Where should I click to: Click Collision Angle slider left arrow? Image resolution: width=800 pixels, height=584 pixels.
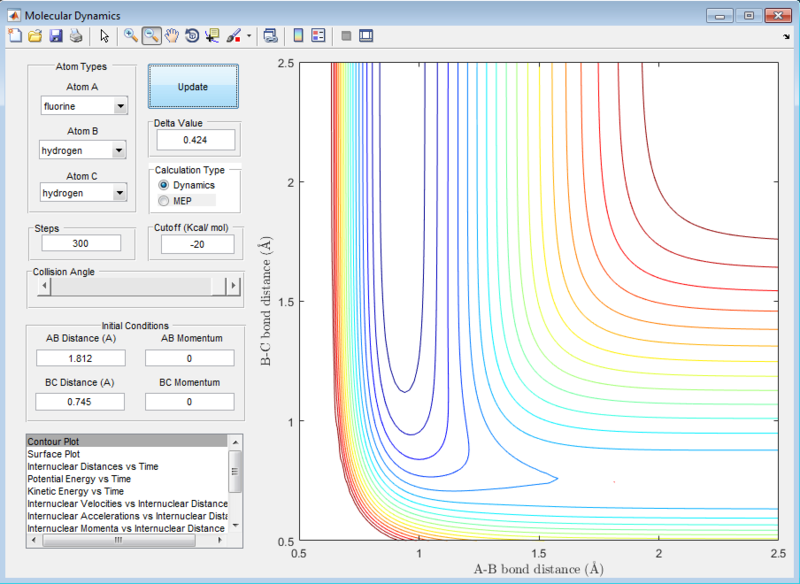point(44,286)
